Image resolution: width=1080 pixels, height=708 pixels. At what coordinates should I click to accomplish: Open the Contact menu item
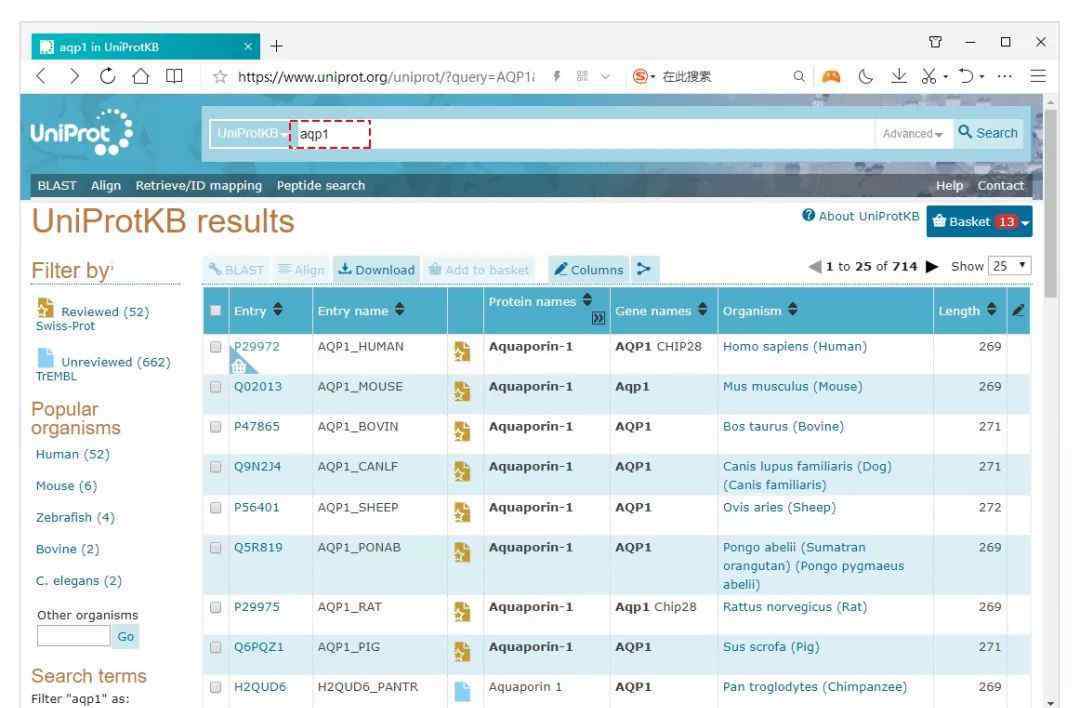tap(1000, 185)
